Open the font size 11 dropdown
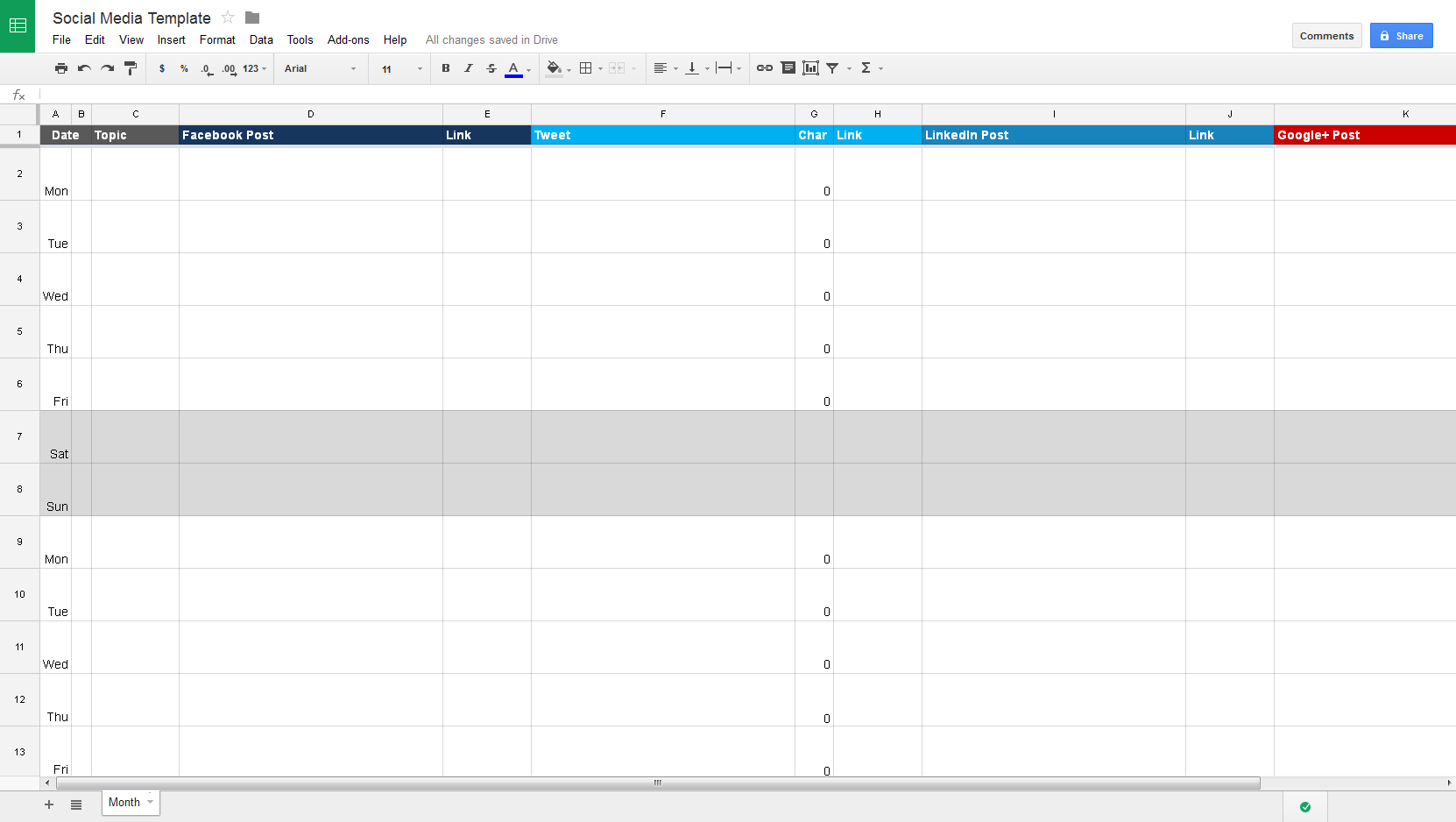Viewport: 1456px width, 822px height. (402, 68)
